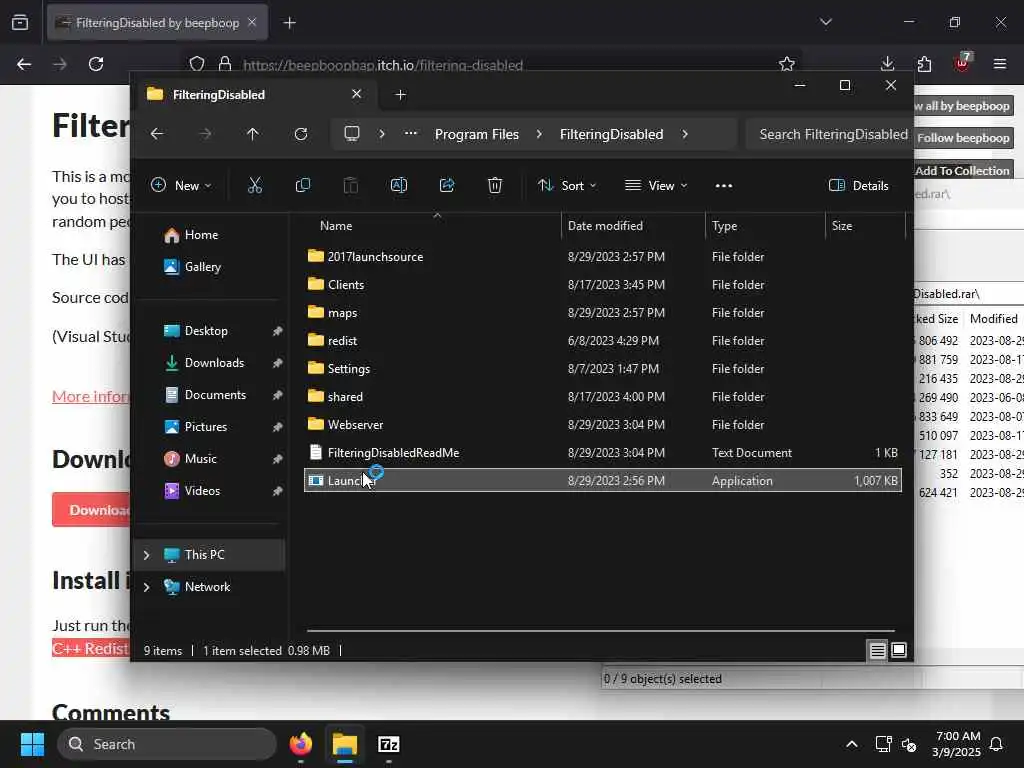Close the FilteringDisabled Explorer tab
Image resolution: width=1024 pixels, height=768 pixels.
click(x=357, y=94)
